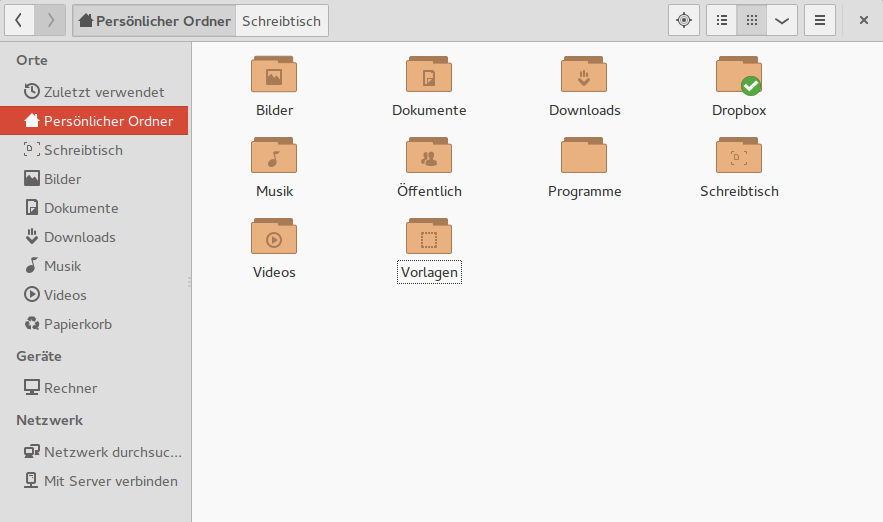Open the Dropbox folder with green checkmark
Viewport: 883px width, 522px height.
(x=739, y=75)
